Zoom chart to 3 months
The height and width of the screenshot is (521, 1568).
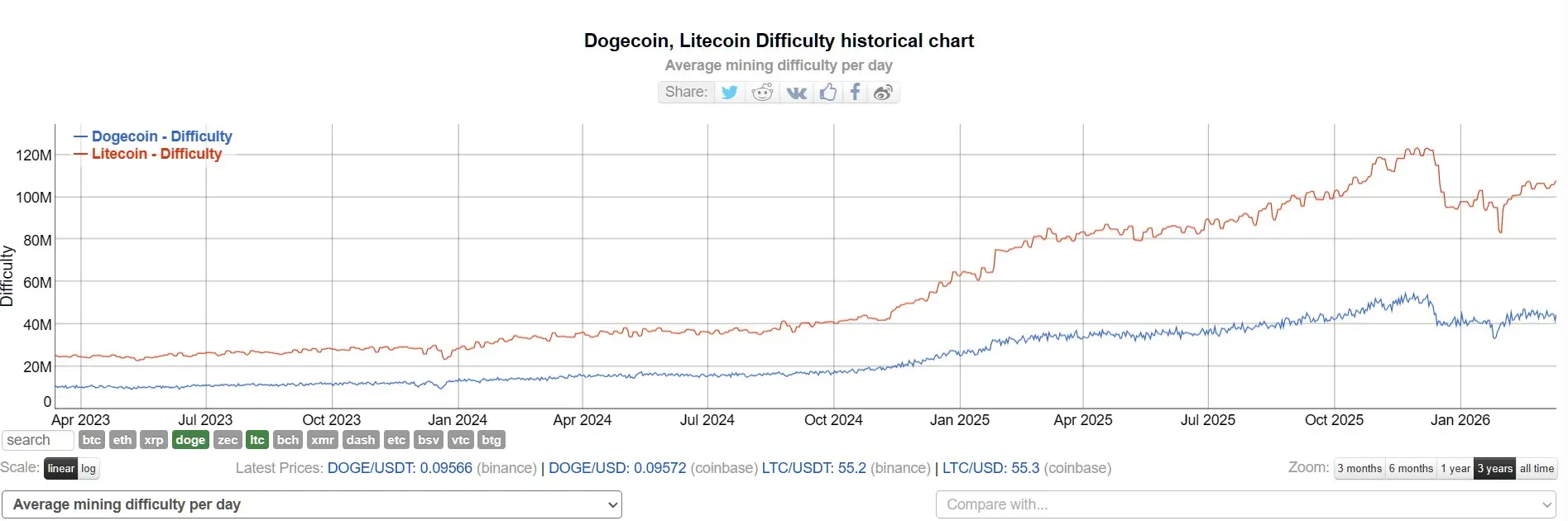(1359, 468)
